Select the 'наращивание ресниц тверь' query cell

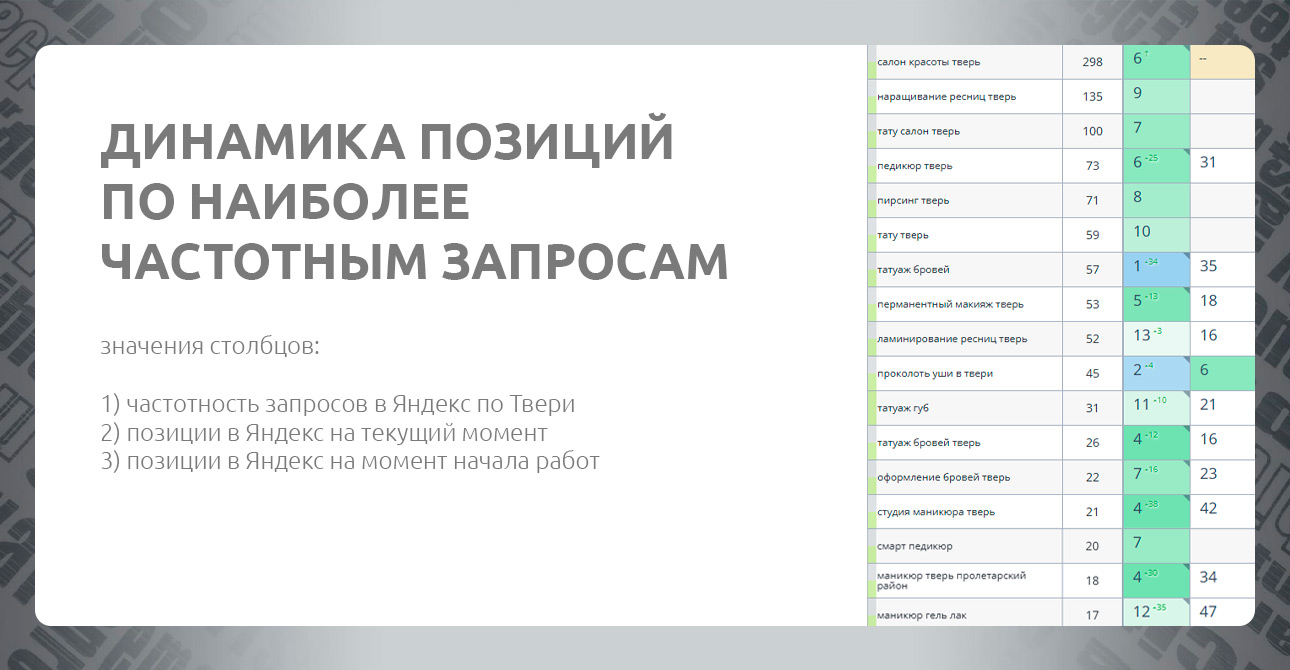click(946, 97)
